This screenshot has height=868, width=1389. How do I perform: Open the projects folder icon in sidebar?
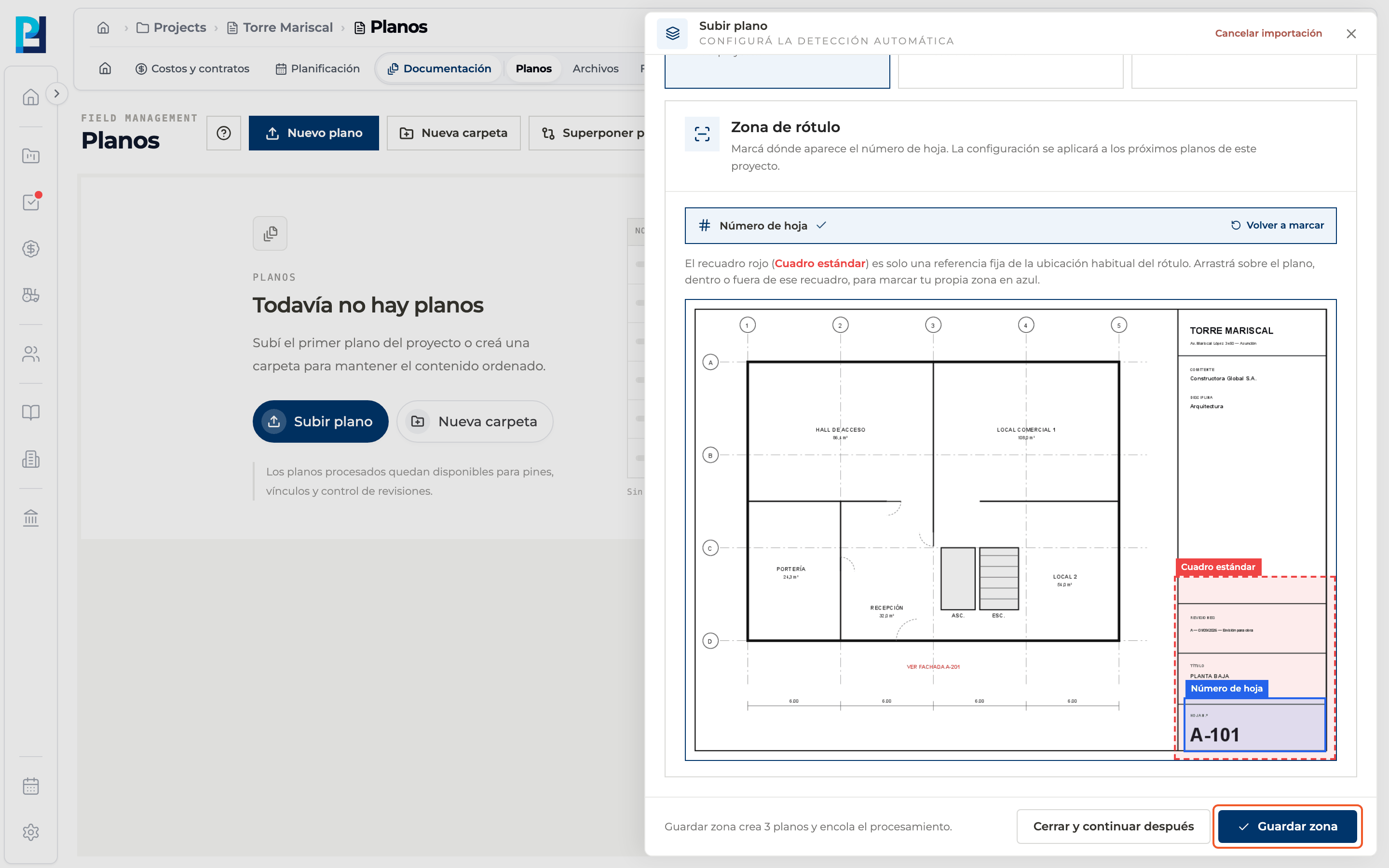click(x=30, y=156)
